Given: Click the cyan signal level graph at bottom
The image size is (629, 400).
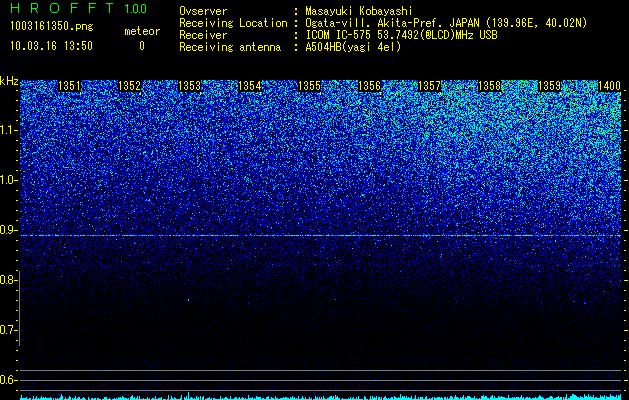Looking at the screenshot, I should [x=320, y=397].
